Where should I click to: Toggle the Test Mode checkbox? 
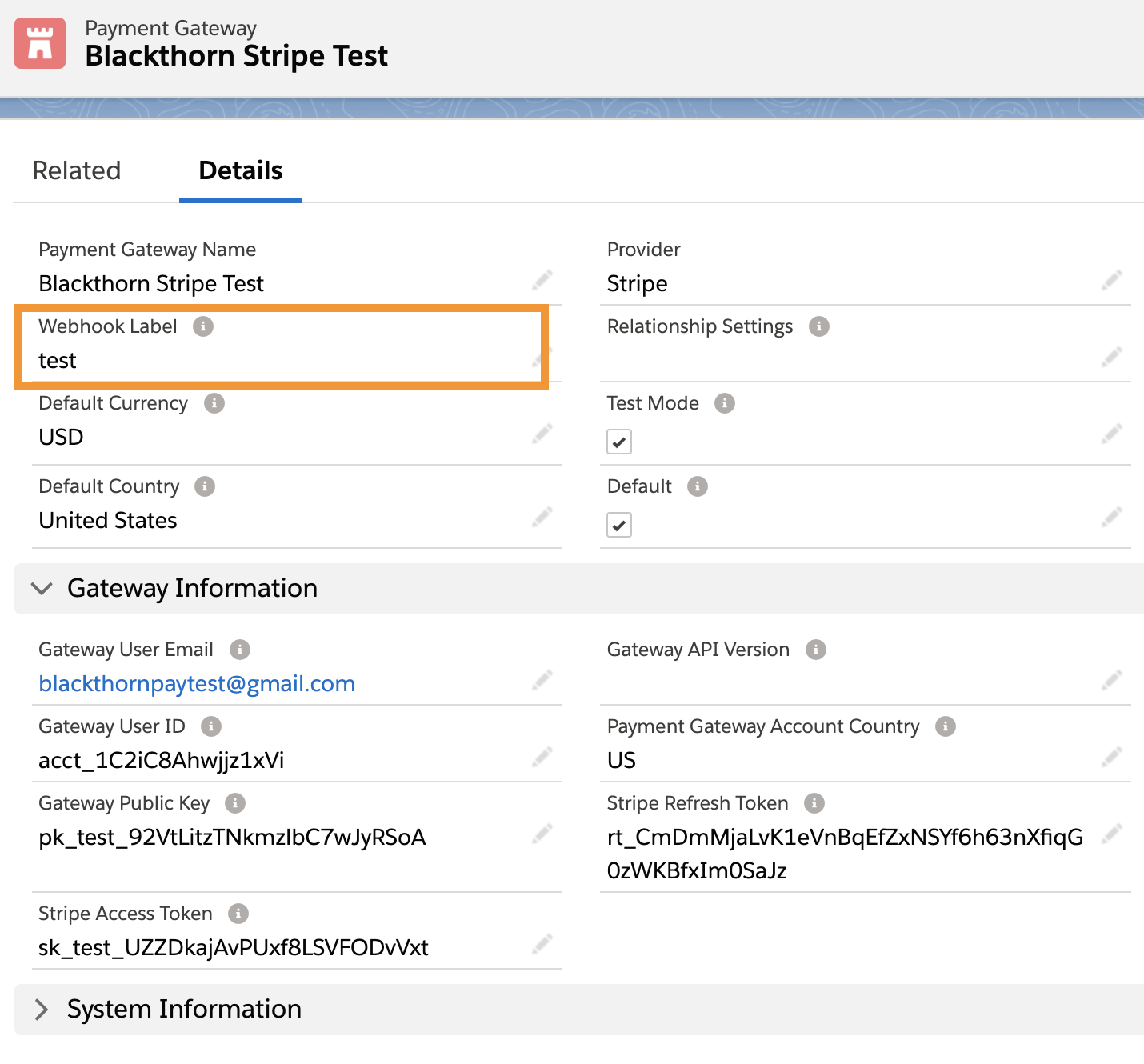[619, 442]
